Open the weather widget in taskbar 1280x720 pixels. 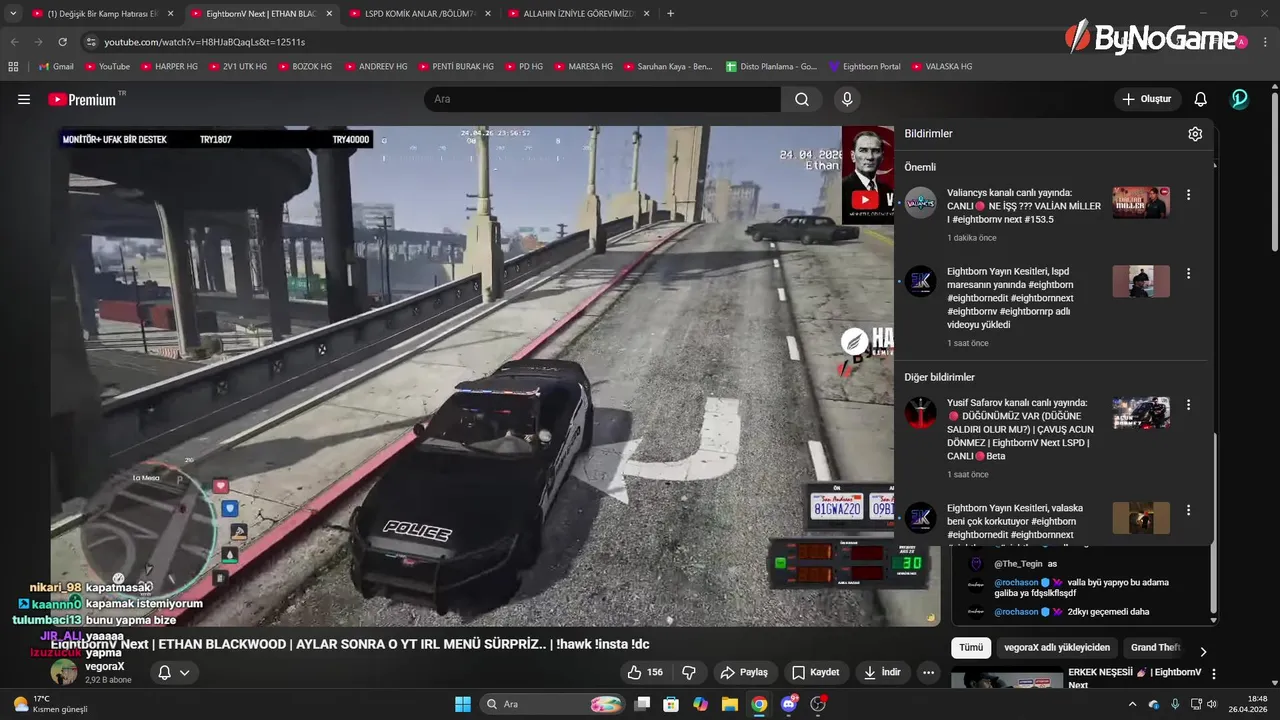(50, 704)
